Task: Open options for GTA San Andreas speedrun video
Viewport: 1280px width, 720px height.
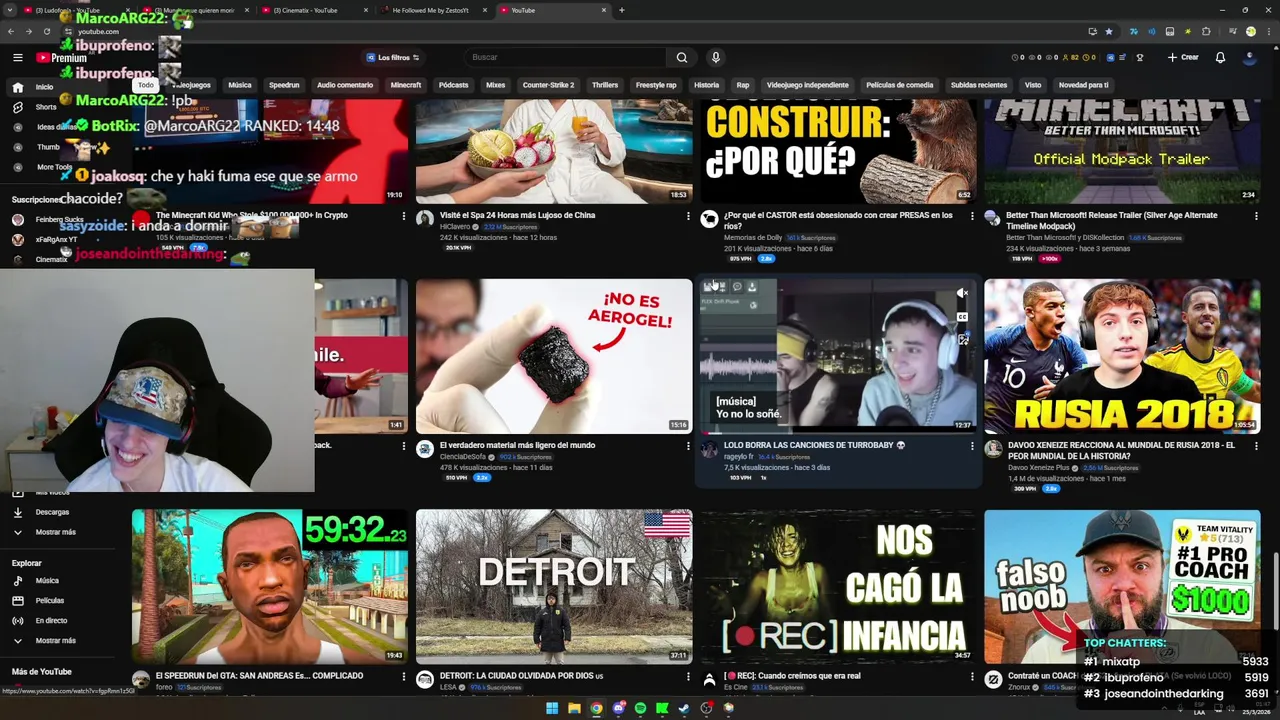Action: [404, 676]
